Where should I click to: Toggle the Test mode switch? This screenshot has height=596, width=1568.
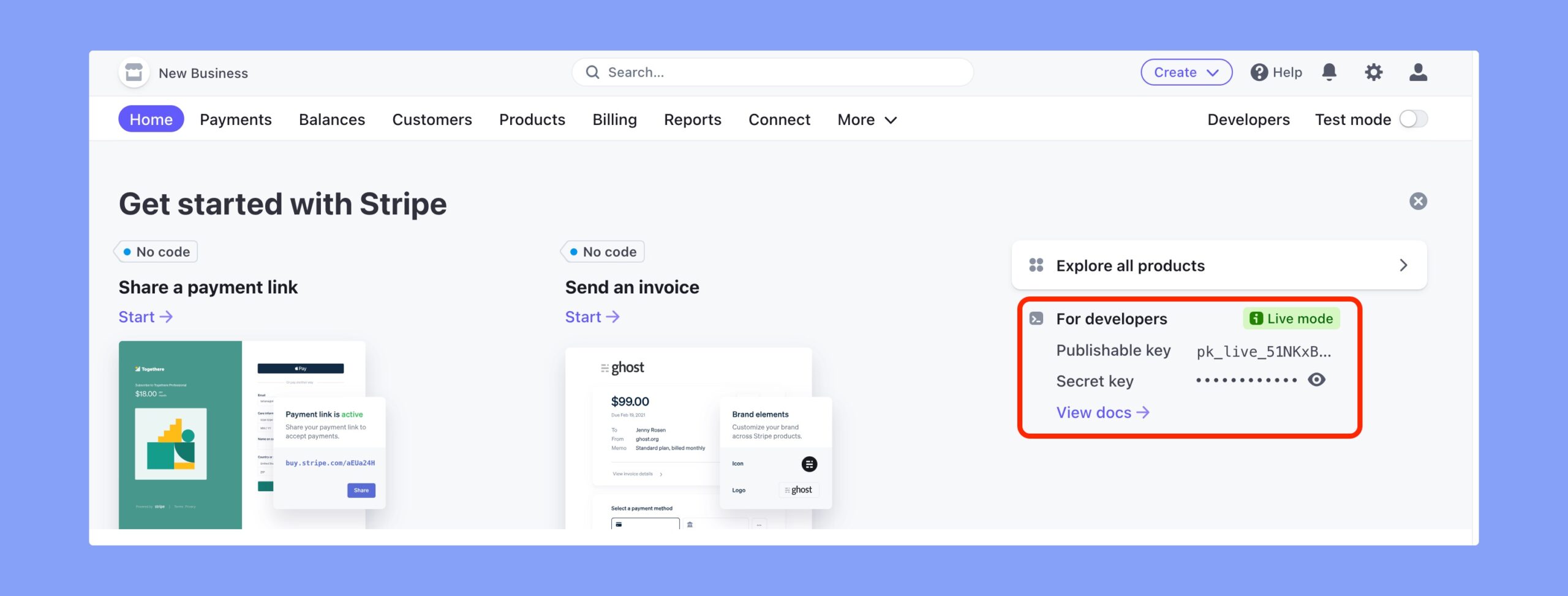pos(1414,119)
